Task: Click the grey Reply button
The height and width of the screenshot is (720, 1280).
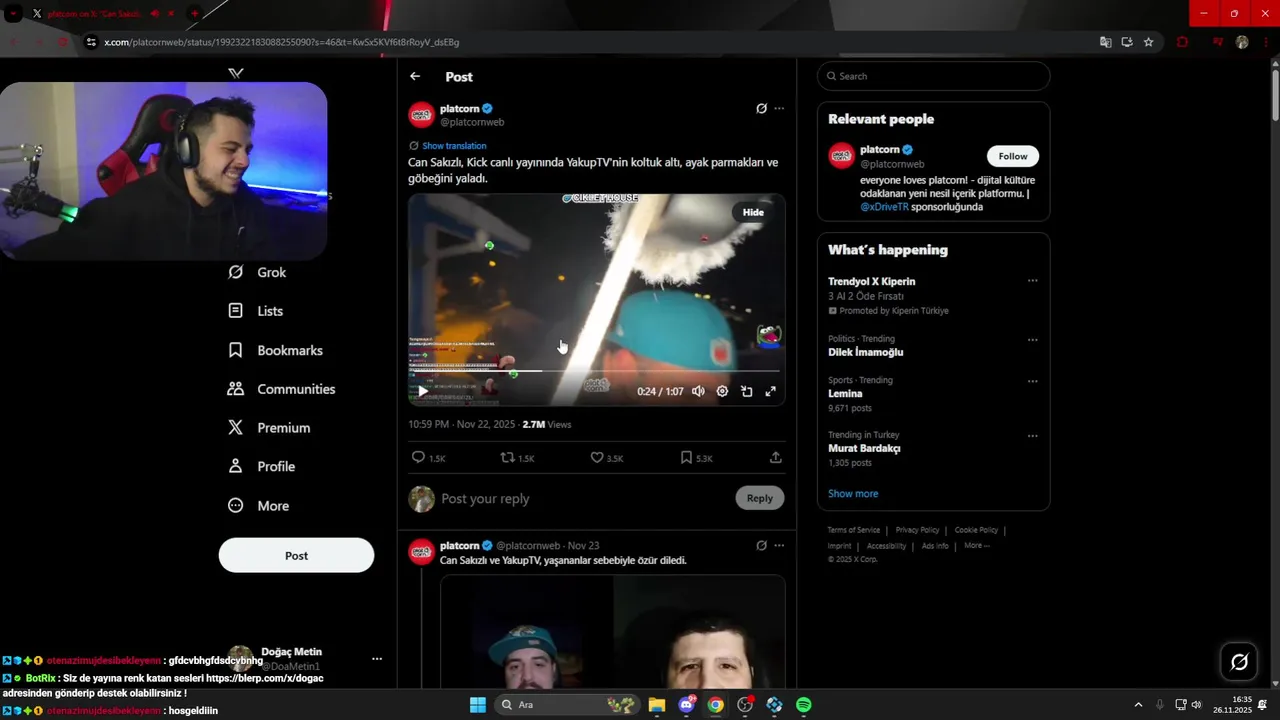Action: [760, 498]
